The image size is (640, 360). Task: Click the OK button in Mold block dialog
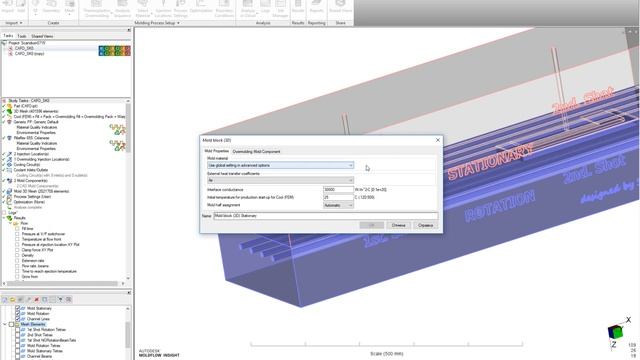371,225
